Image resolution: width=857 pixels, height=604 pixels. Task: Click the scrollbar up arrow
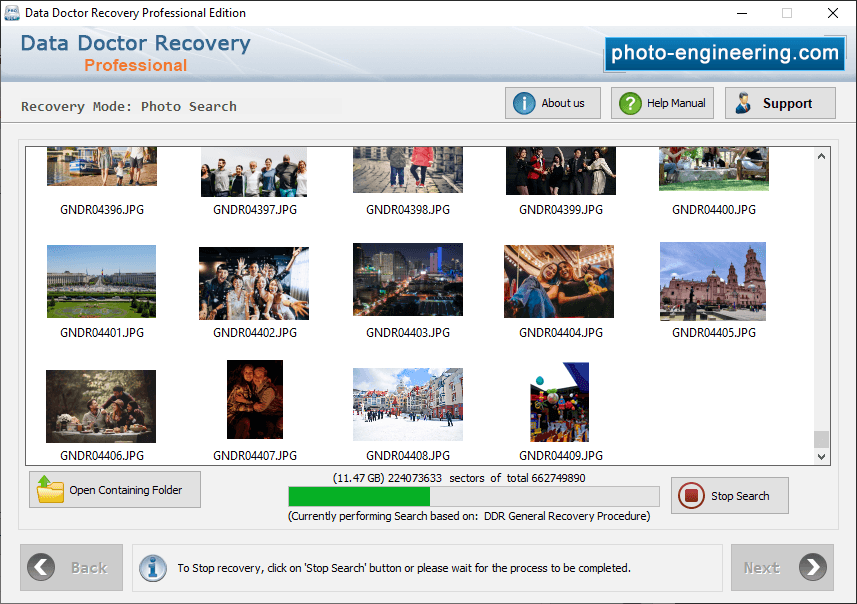pos(821,156)
